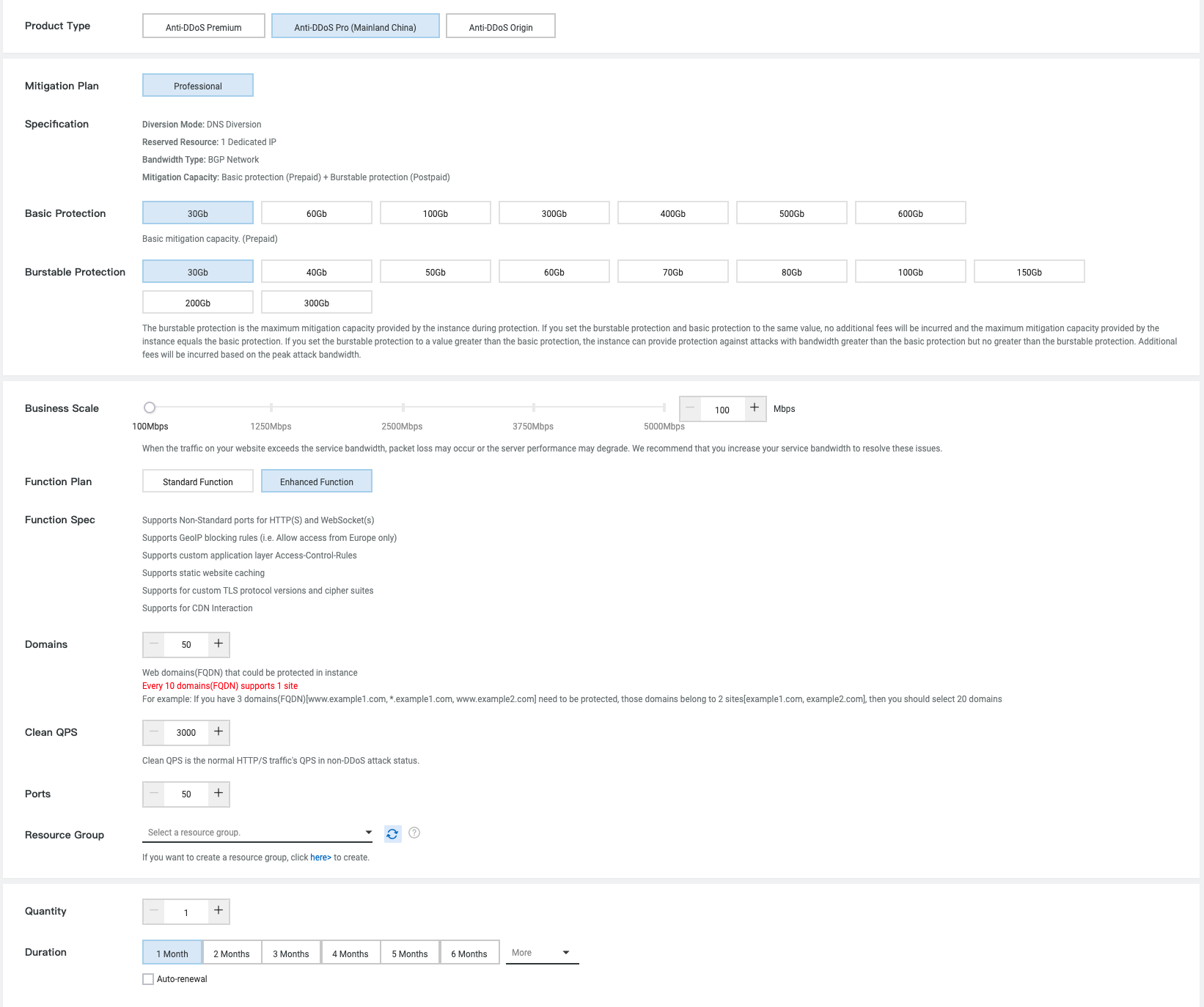Click the 5000Mbps end of Business Scale slider
This screenshot has width=1204, height=1007.
coord(664,407)
